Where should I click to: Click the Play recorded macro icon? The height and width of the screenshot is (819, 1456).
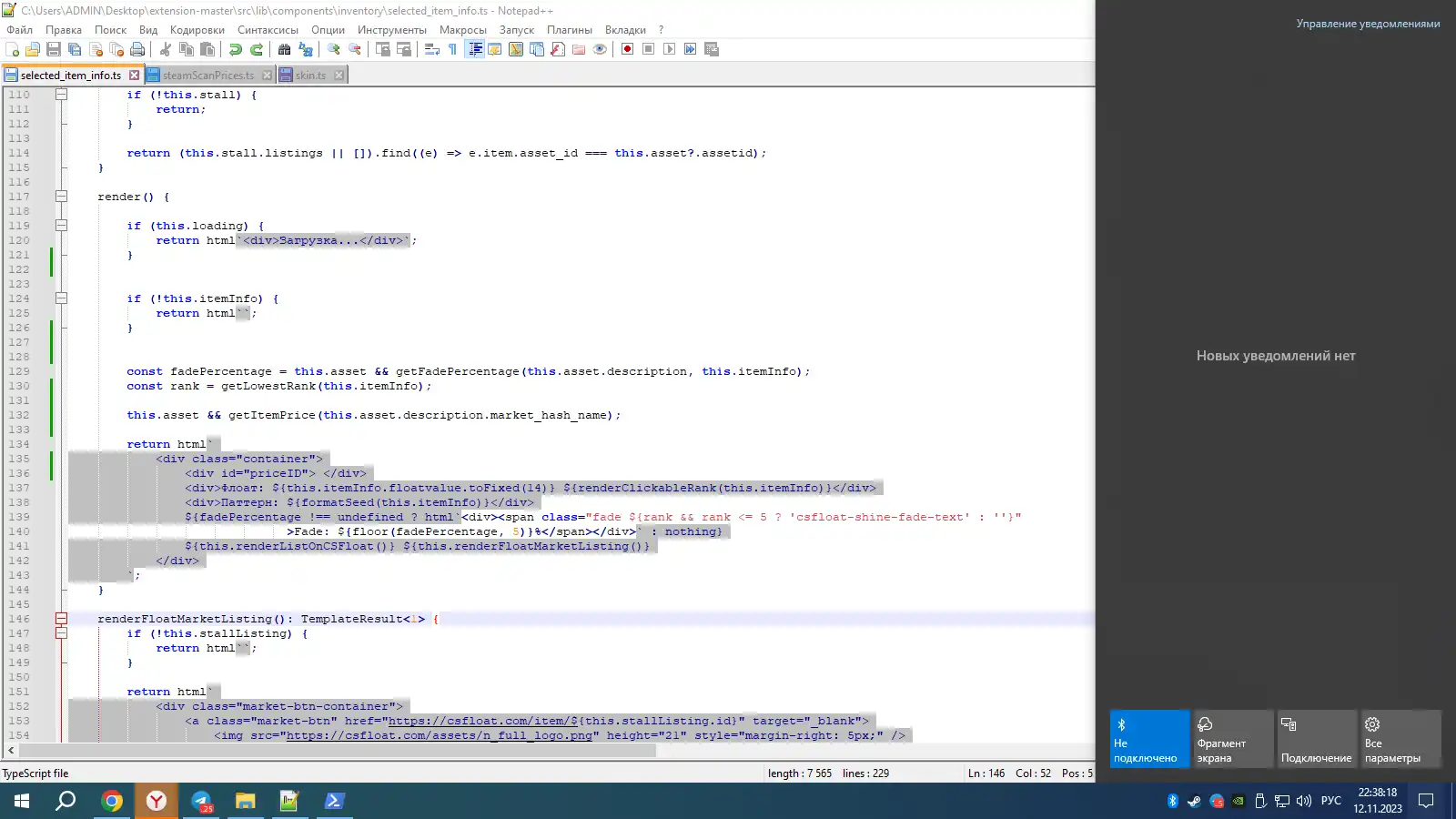pos(670,49)
